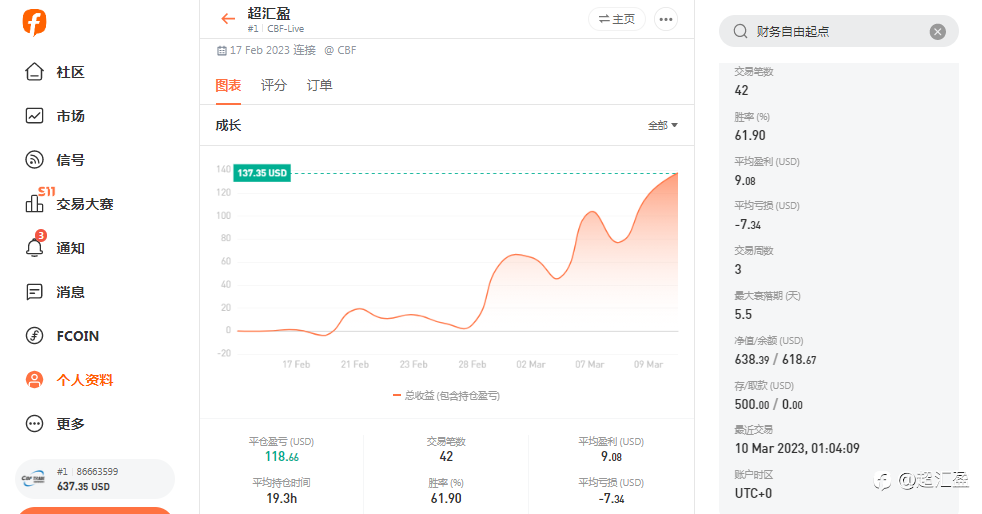Clear the search box text
The width and height of the screenshot is (982, 514).
coord(938,32)
